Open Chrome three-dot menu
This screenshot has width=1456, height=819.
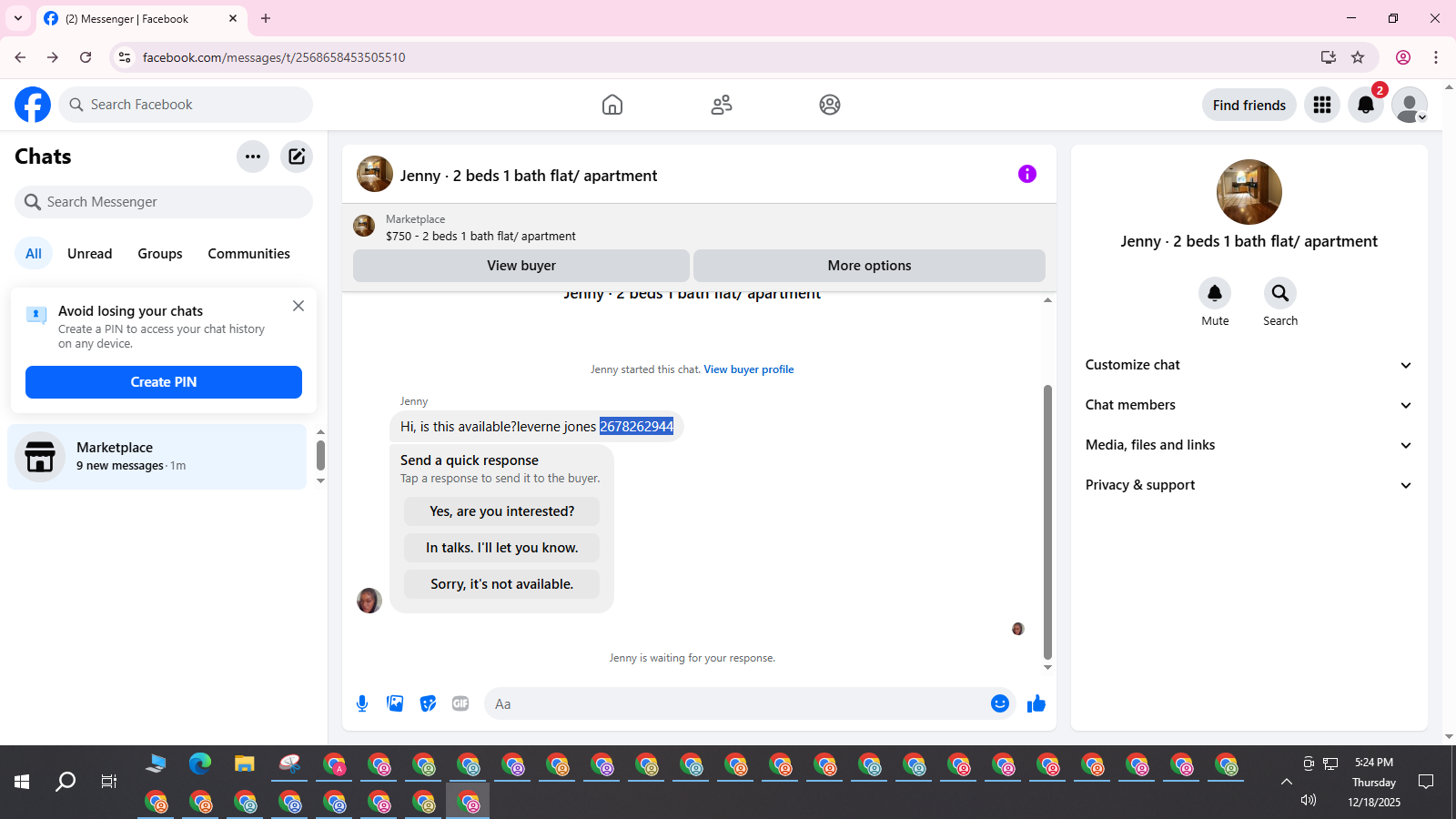pyautogui.click(x=1436, y=57)
